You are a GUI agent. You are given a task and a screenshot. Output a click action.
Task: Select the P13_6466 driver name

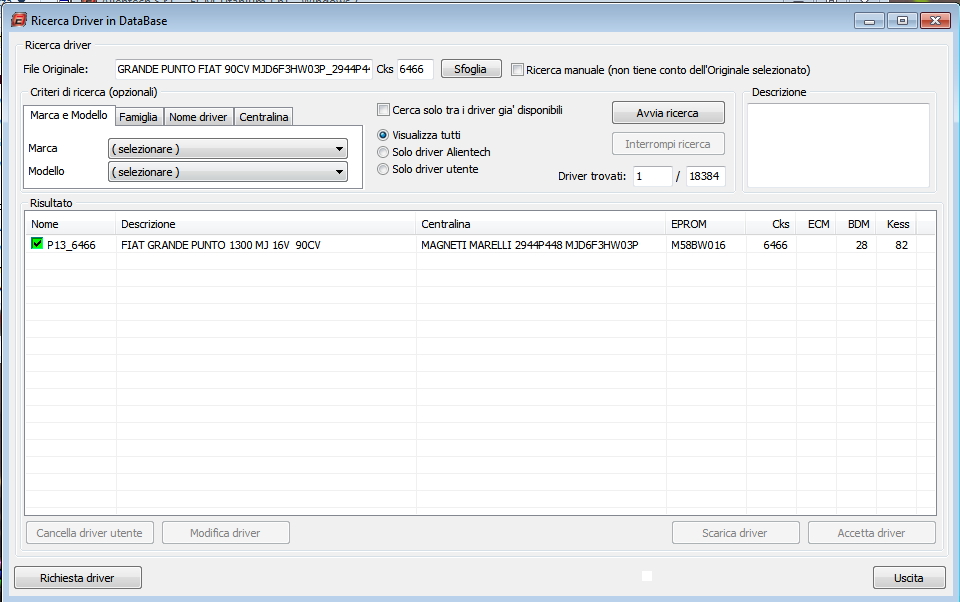(x=71, y=245)
